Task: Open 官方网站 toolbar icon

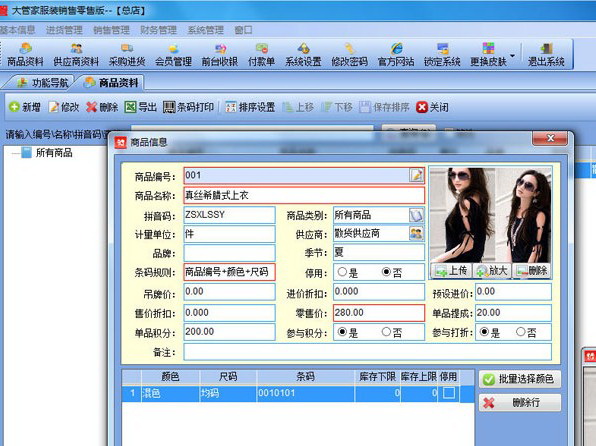Action: point(396,55)
